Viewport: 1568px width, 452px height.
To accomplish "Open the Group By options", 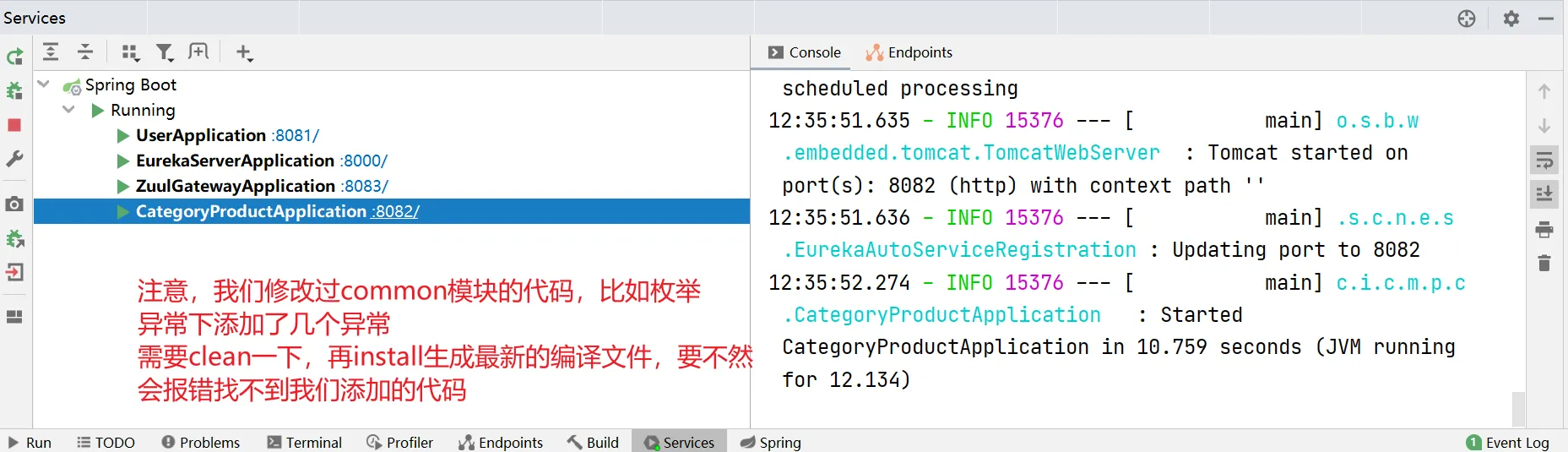I will [129, 52].
